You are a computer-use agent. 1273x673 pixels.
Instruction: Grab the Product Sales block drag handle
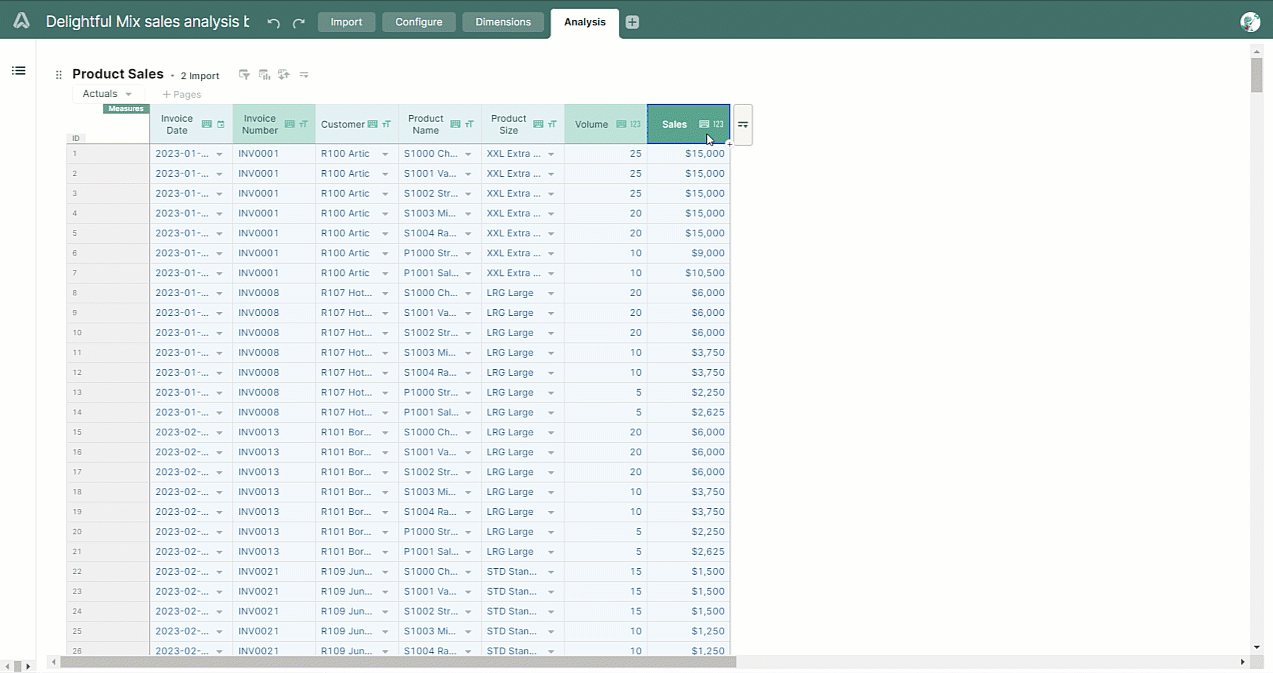(58, 75)
